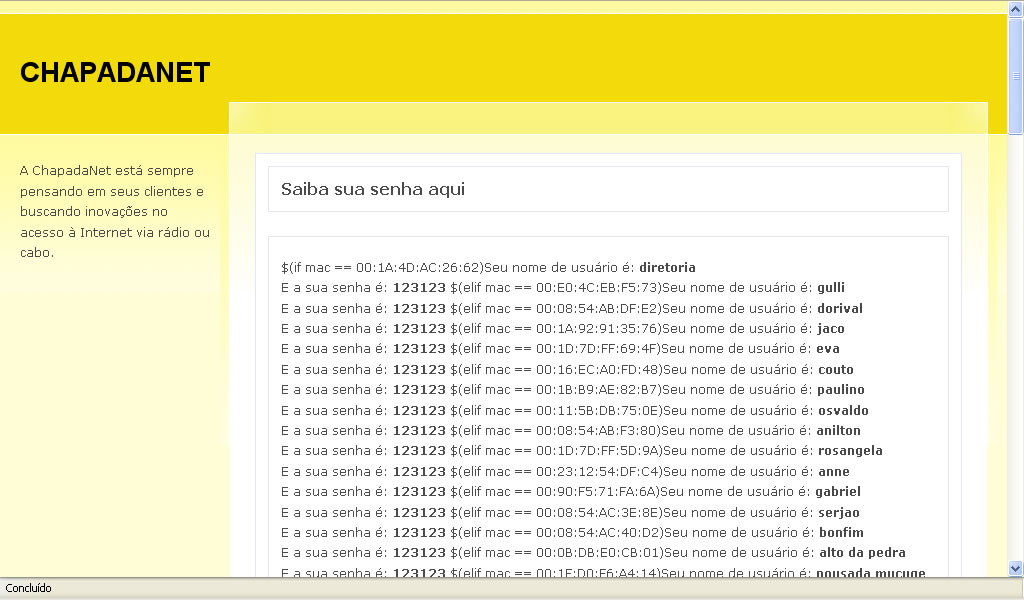Click the username 'dorival'

point(840,308)
